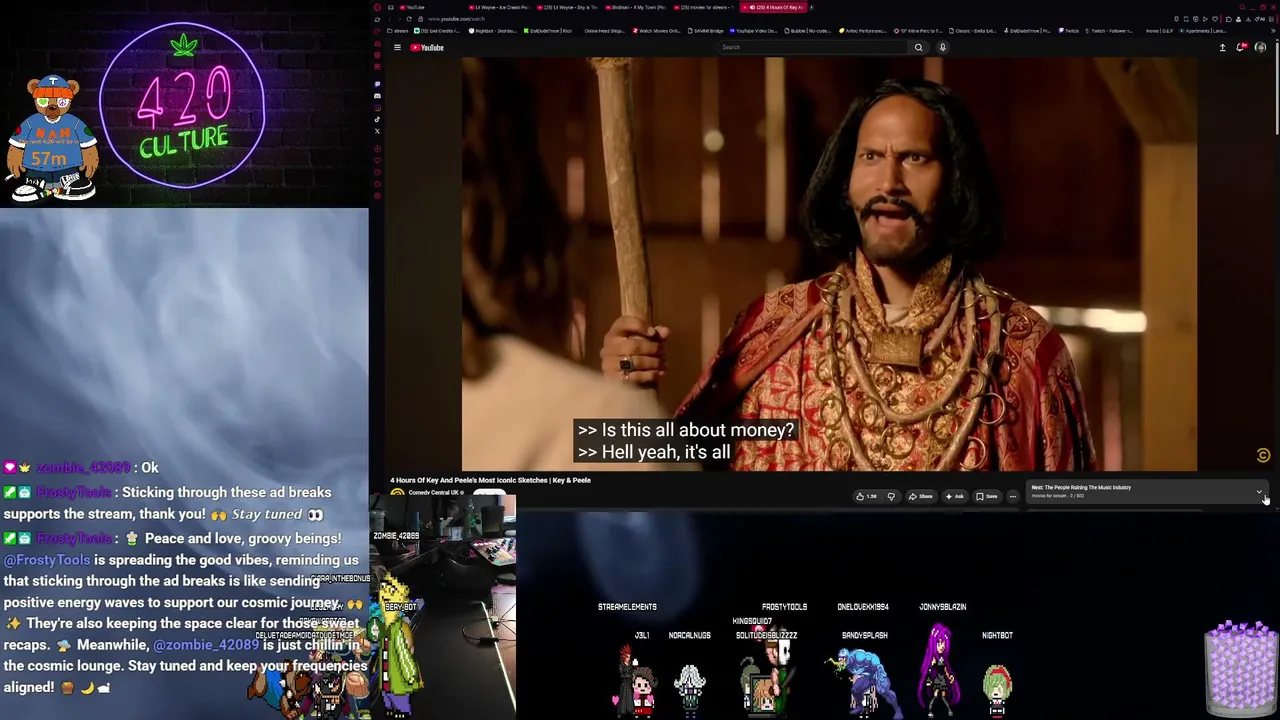Open the 'stream' bookmarks folder

click(x=398, y=31)
